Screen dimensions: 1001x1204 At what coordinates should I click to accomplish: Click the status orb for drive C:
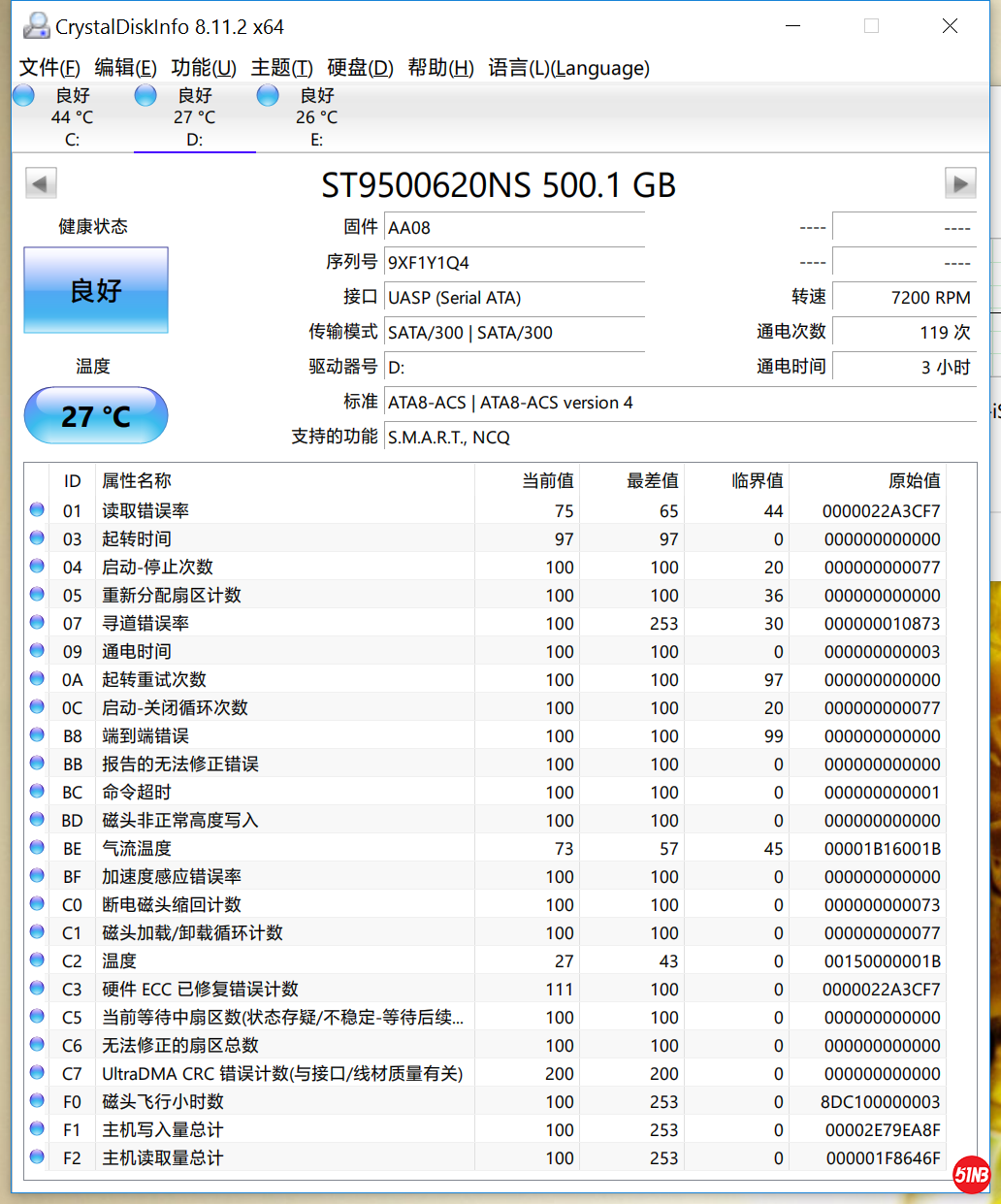tap(24, 95)
